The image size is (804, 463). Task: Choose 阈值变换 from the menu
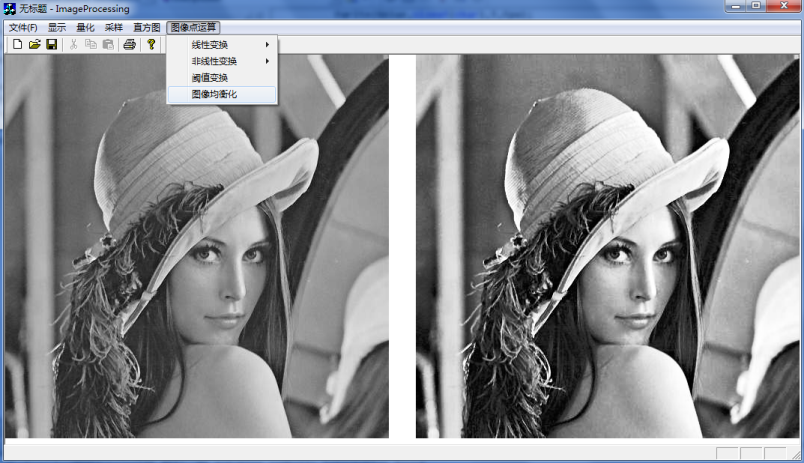point(222,78)
